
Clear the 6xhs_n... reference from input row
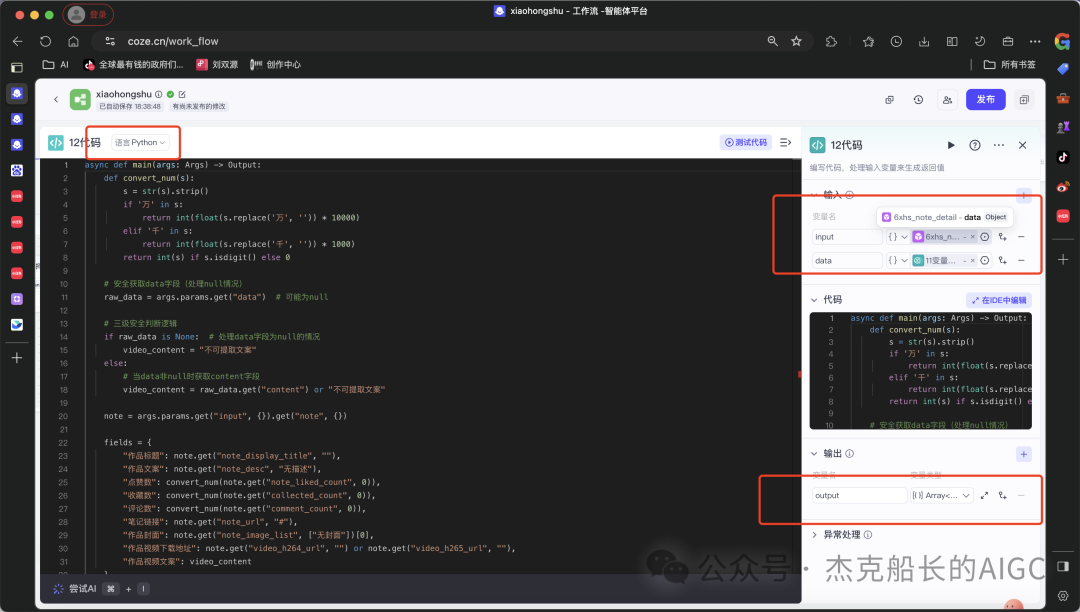[973, 237]
